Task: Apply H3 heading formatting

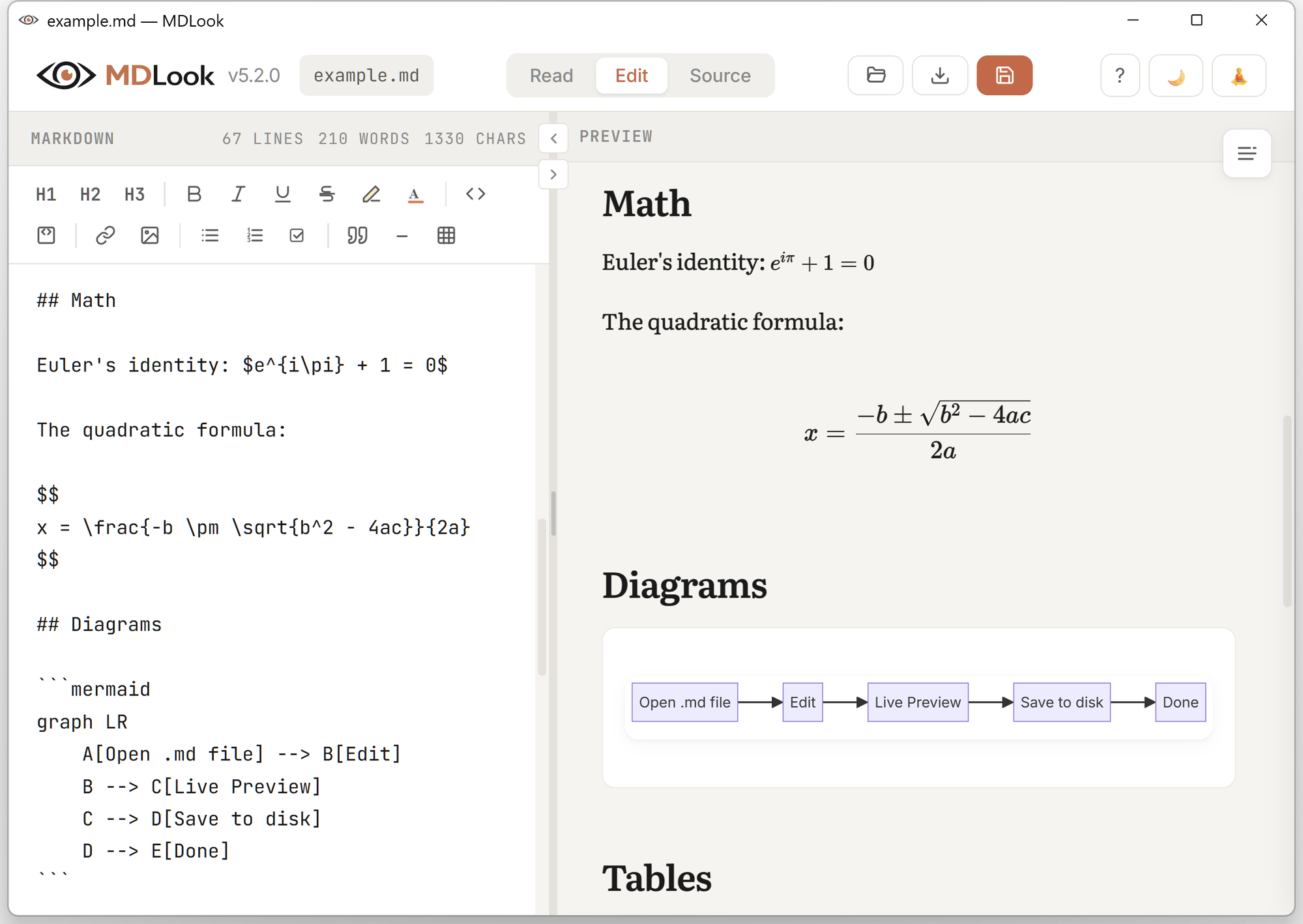Action: tap(134, 194)
